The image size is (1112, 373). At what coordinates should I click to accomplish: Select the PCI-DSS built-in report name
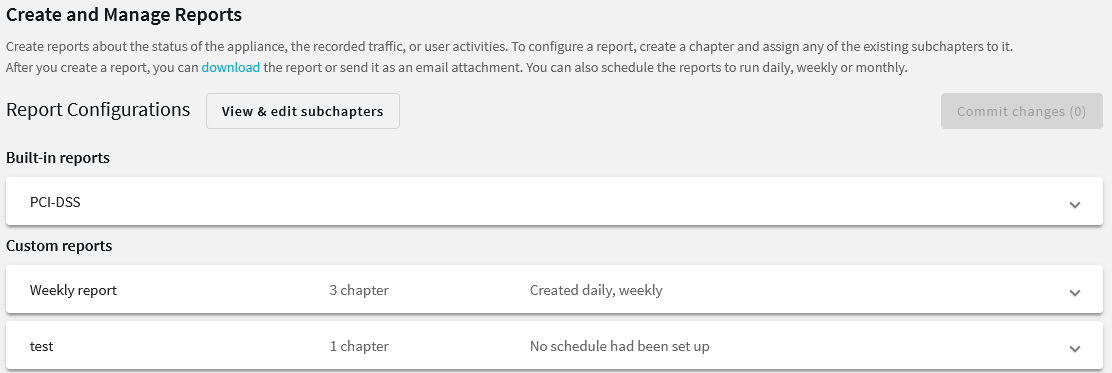tap(55, 202)
